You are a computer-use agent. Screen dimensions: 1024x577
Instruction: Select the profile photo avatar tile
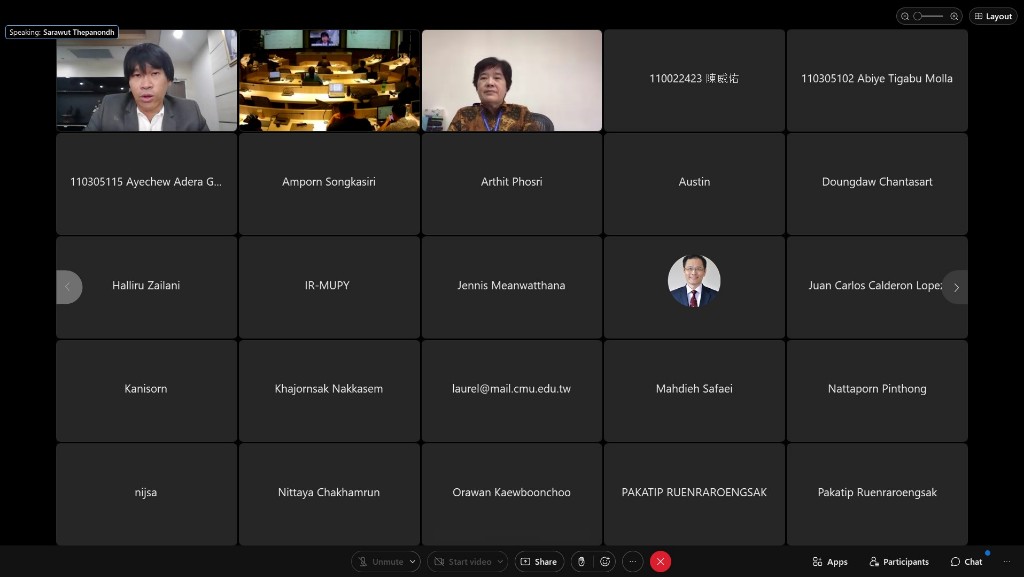[694, 287]
